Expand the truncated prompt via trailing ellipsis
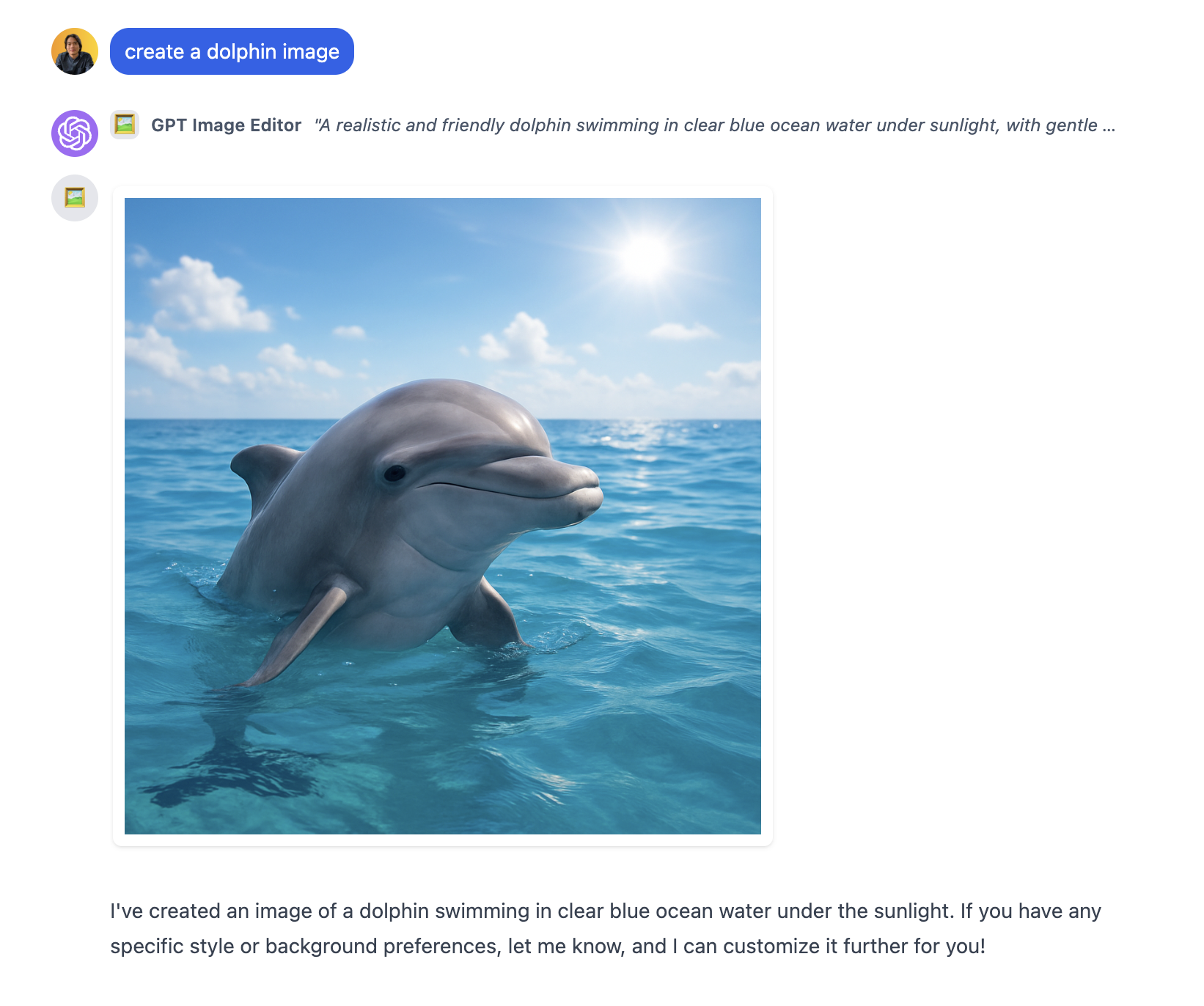The height and width of the screenshot is (1006, 1204). (1109, 126)
